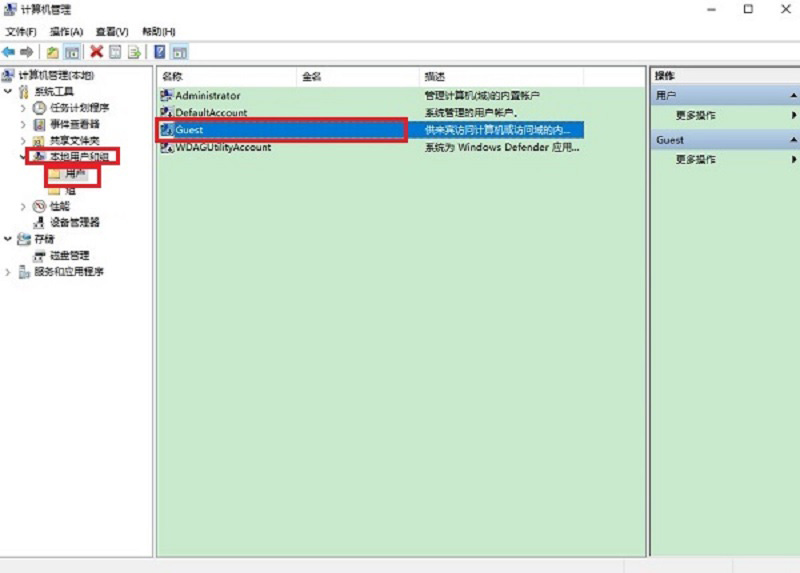Select the 本地用户和组 tree item
Viewport: 800px width, 573px height.
point(79,157)
